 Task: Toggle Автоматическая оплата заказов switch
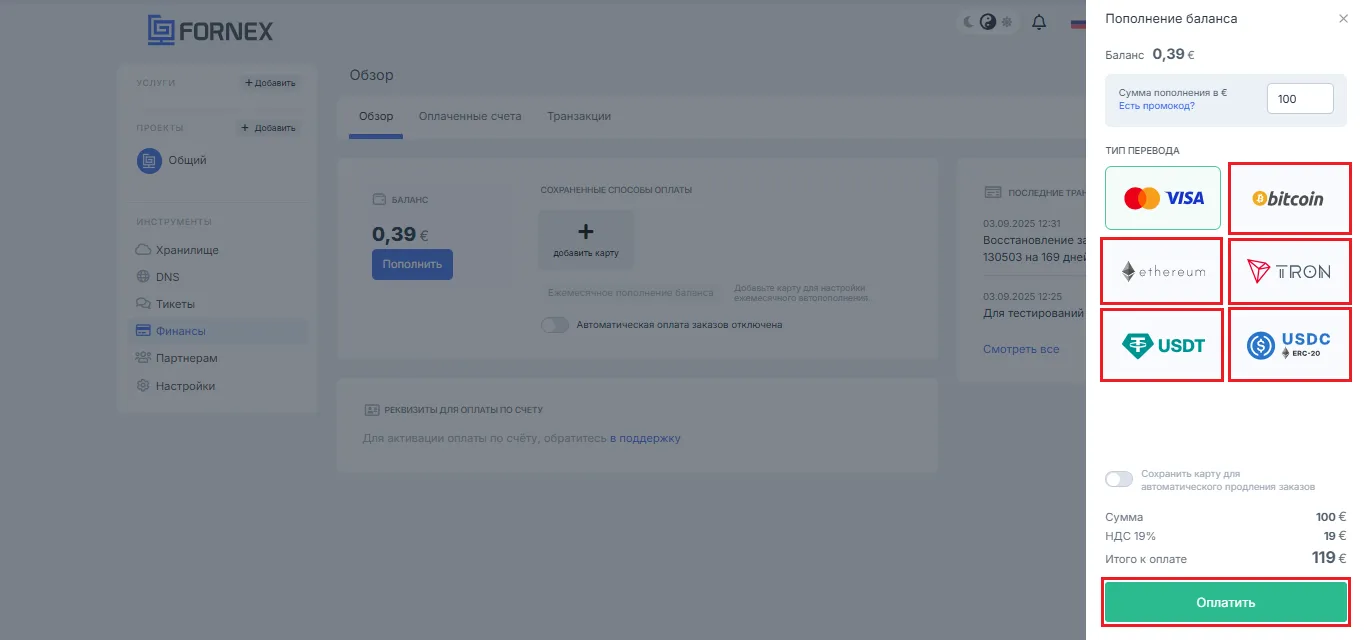coord(554,325)
